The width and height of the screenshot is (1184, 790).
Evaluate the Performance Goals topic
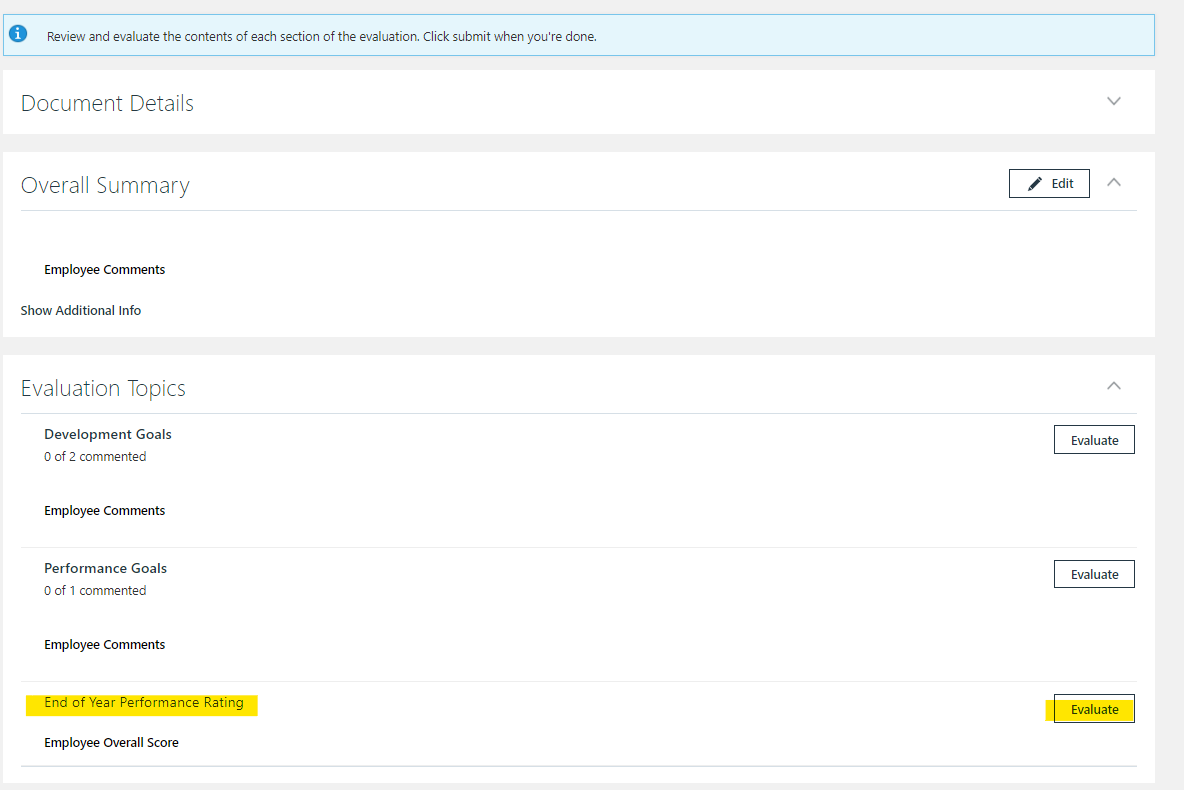[1094, 574]
